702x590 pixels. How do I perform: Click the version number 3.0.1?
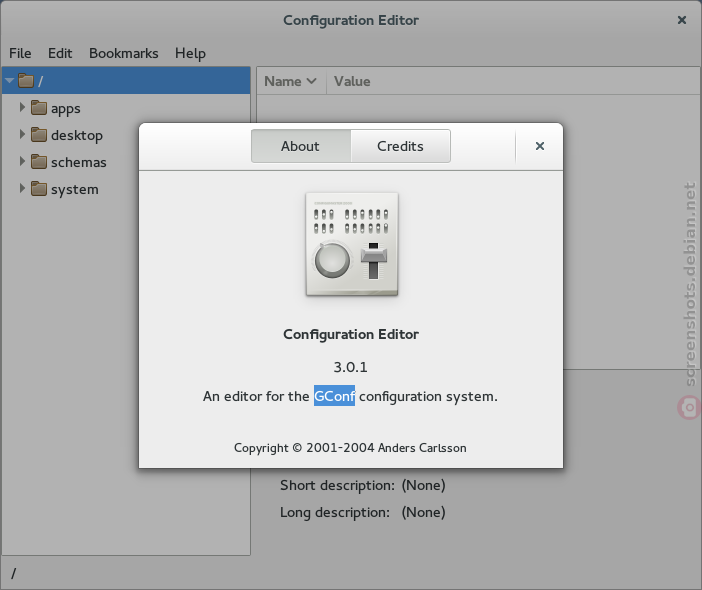351,367
